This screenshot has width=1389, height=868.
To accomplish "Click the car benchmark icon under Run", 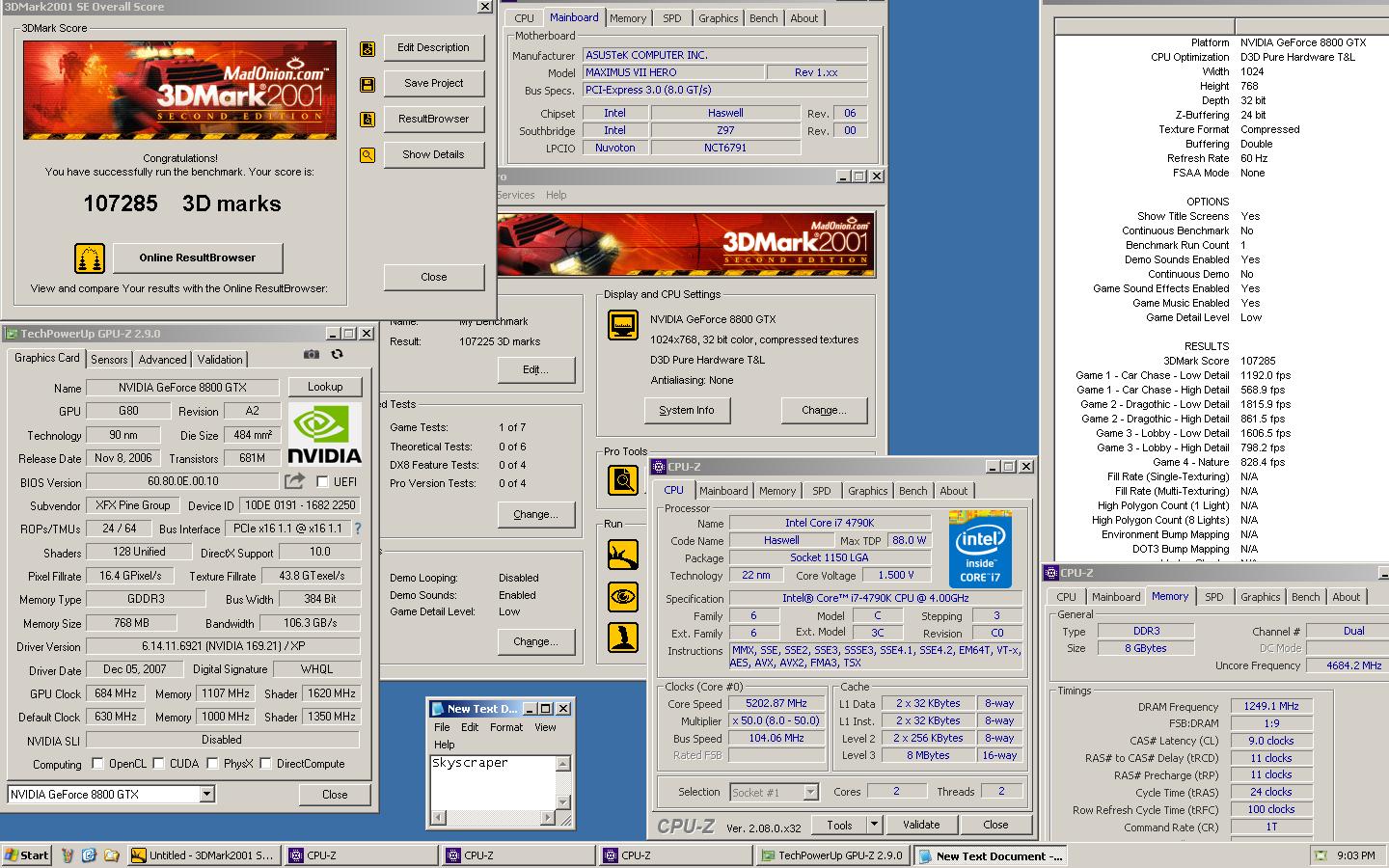I will pos(623,555).
